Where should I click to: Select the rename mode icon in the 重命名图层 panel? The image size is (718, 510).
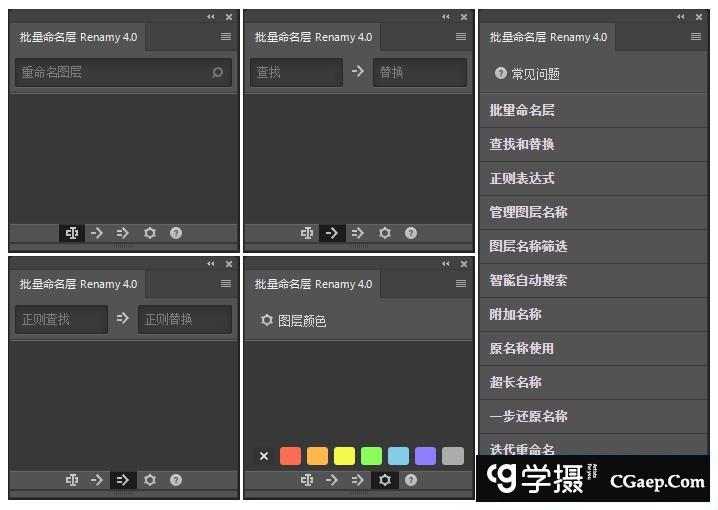tap(72, 233)
